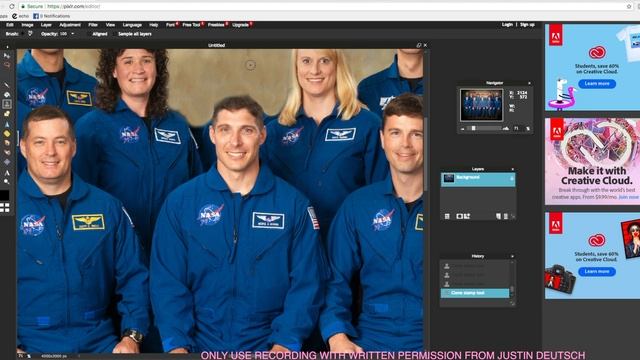Toggle lock on Background layer
Screen dimensions: 640x360
[511, 178]
